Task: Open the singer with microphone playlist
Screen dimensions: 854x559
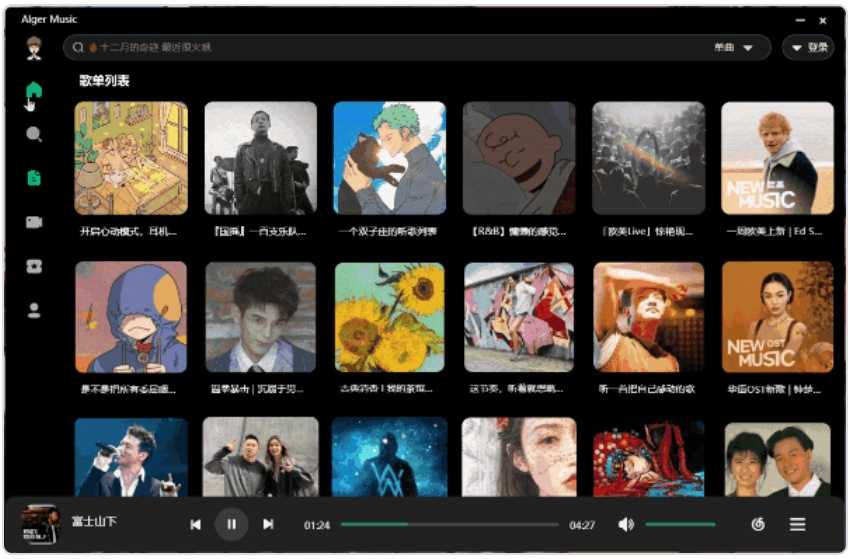Action: point(131,457)
